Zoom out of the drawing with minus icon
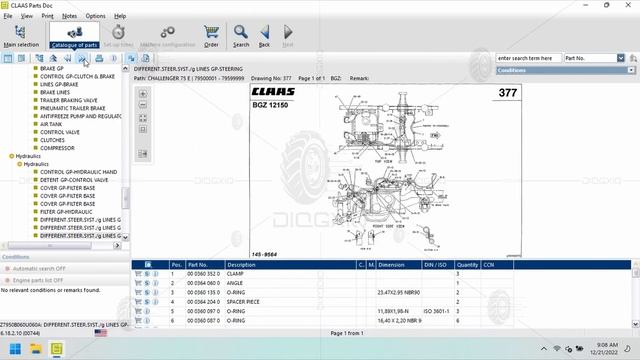The image size is (640, 360). click(143, 105)
